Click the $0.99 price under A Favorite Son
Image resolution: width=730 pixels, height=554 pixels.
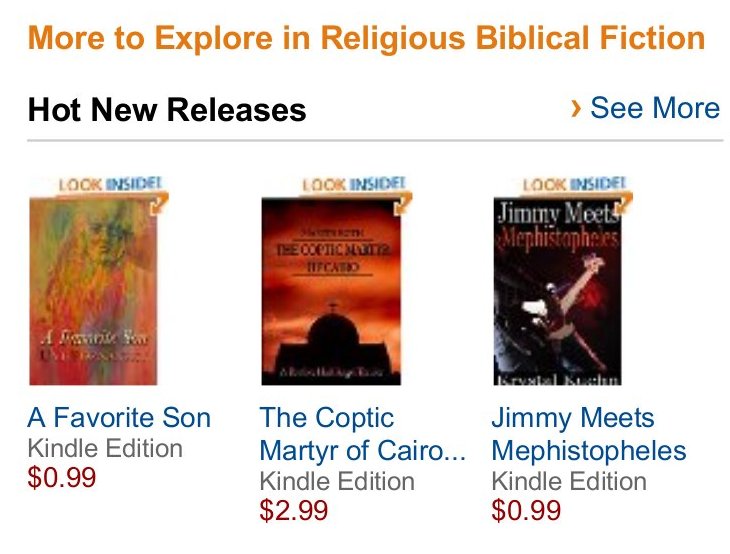62,477
